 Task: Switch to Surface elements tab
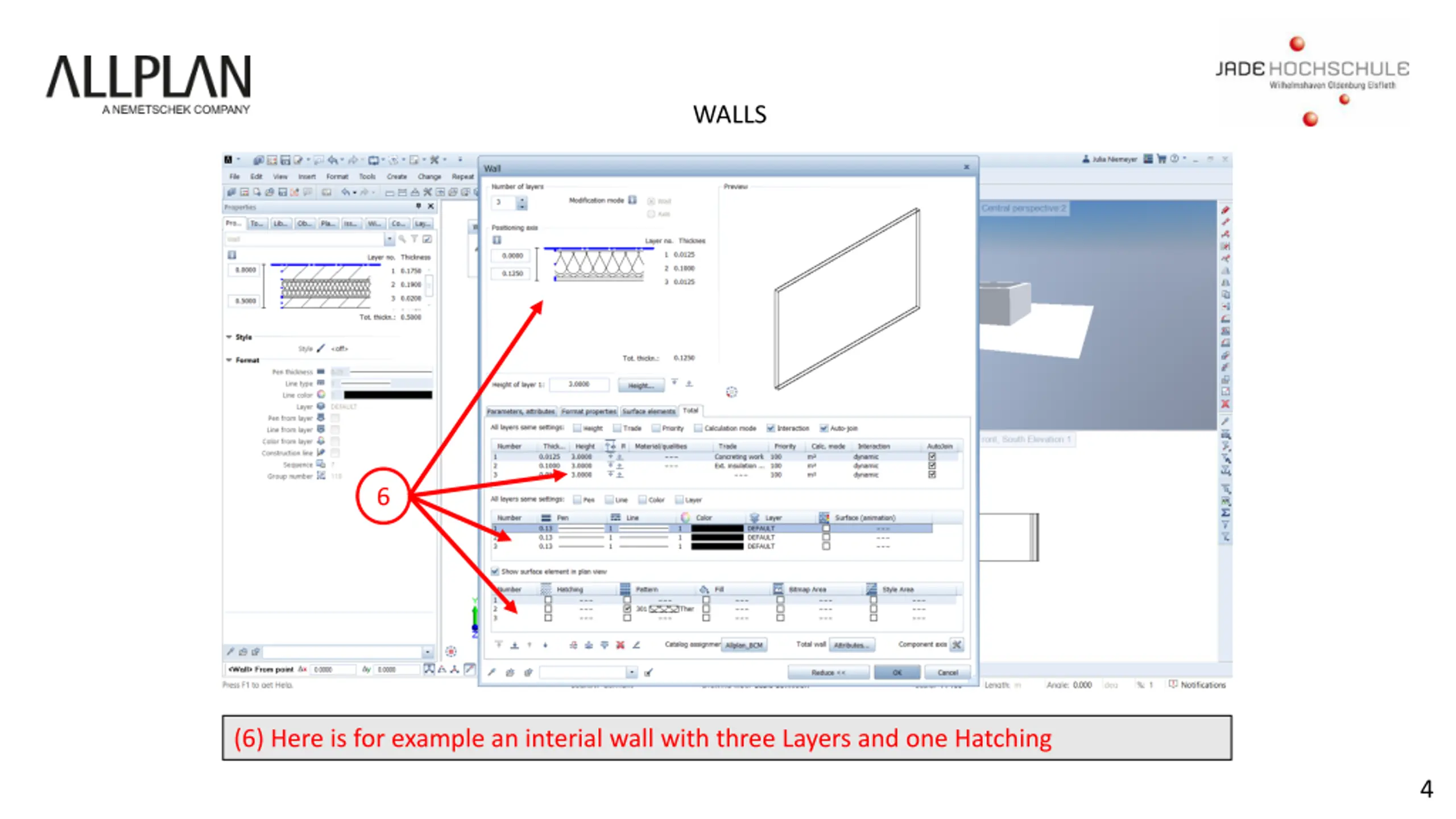[x=648, y=411]
